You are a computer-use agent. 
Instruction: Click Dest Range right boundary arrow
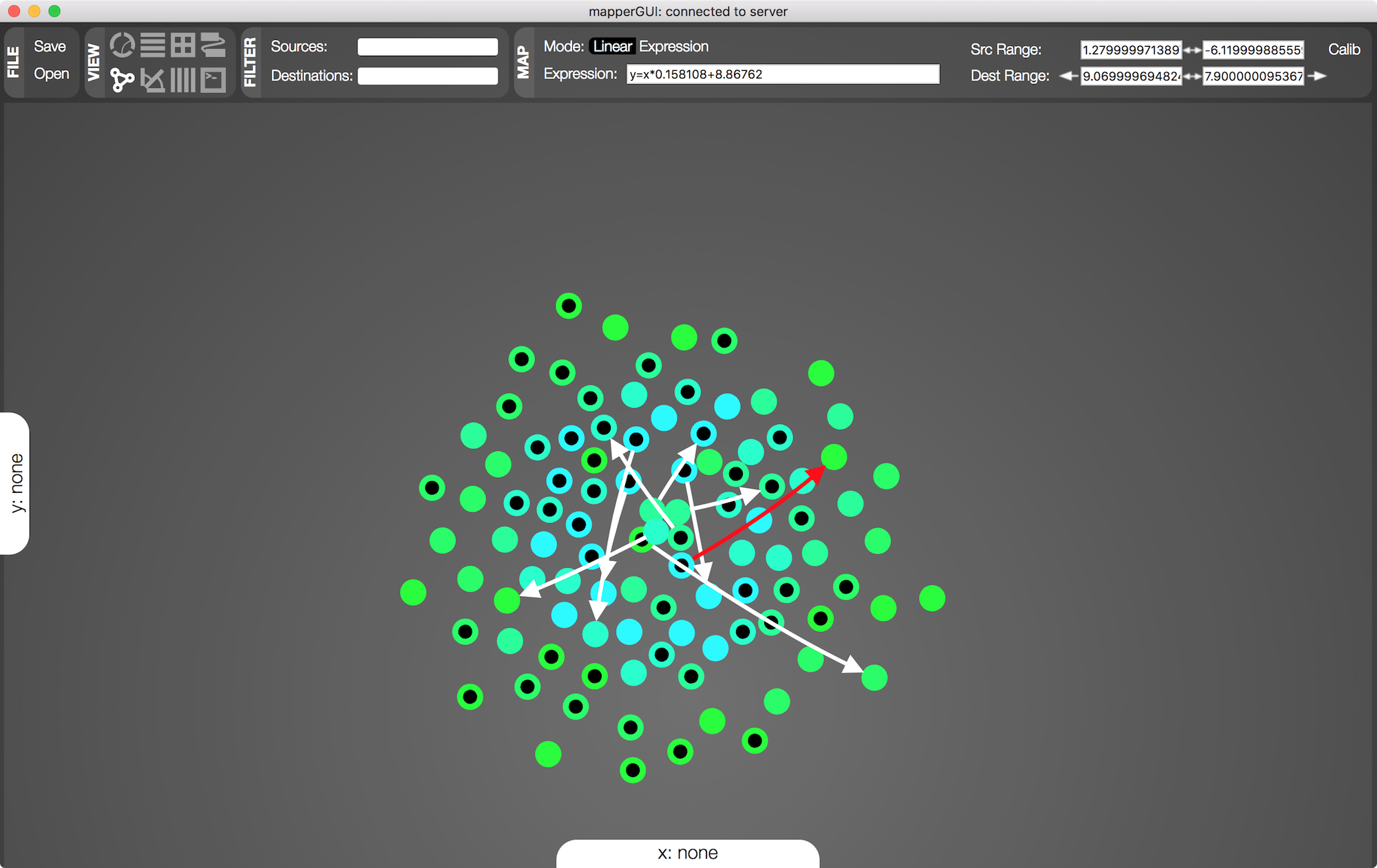pos(1317,76)
